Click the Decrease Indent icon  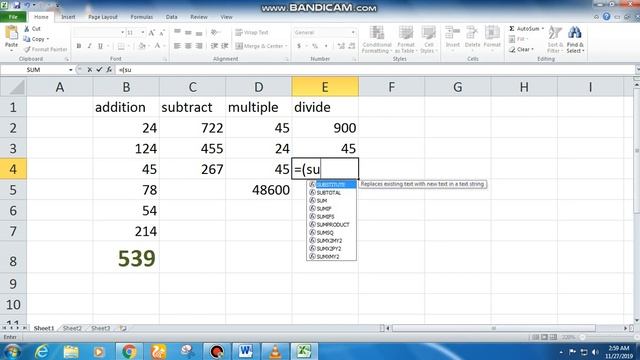[214, 46]
